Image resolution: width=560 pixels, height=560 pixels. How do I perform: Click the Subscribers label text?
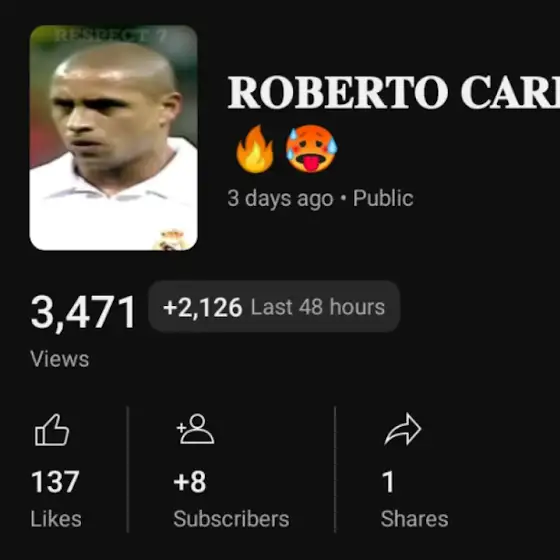coord(231,519)
